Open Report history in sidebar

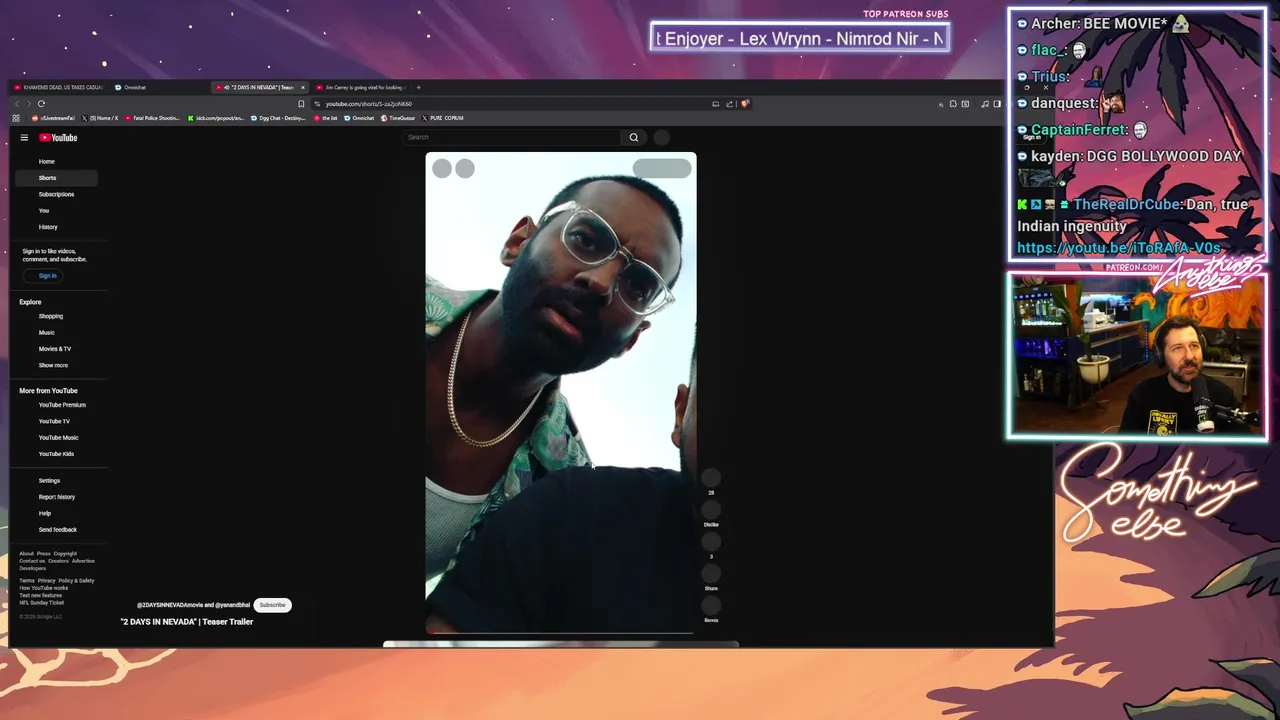(57, 497)
